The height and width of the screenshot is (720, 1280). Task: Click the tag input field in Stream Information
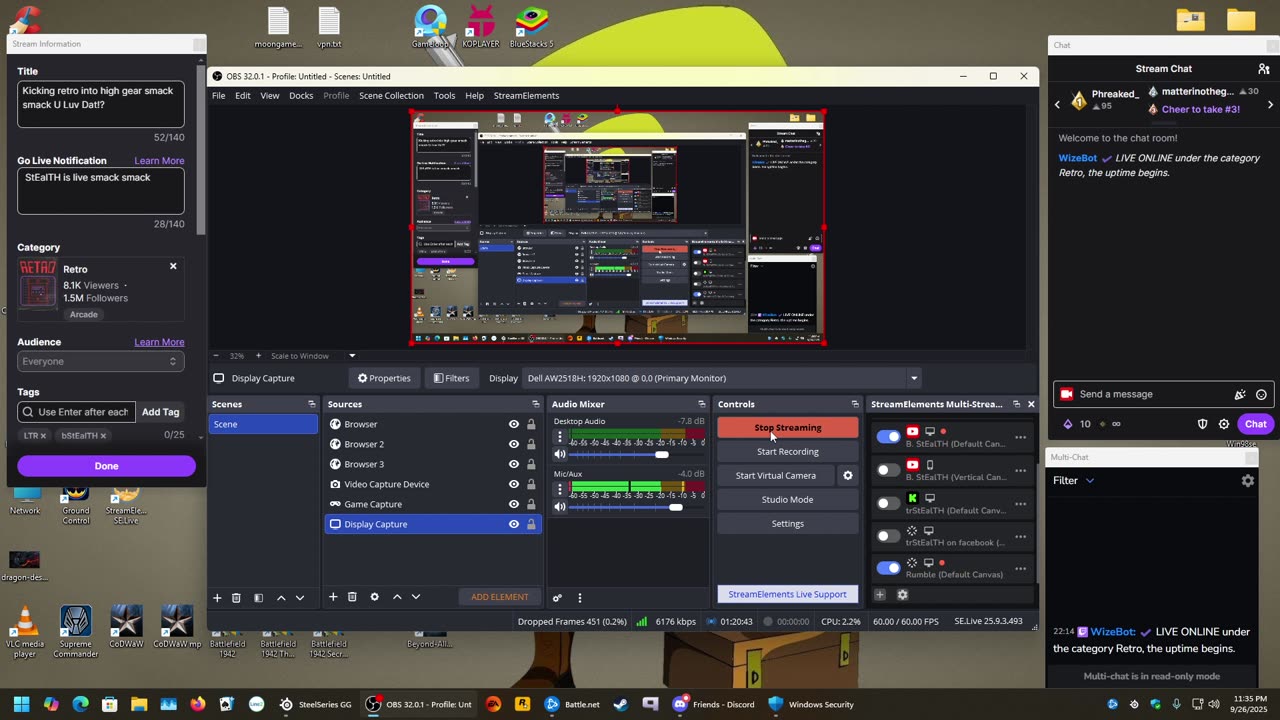(76, 412)
